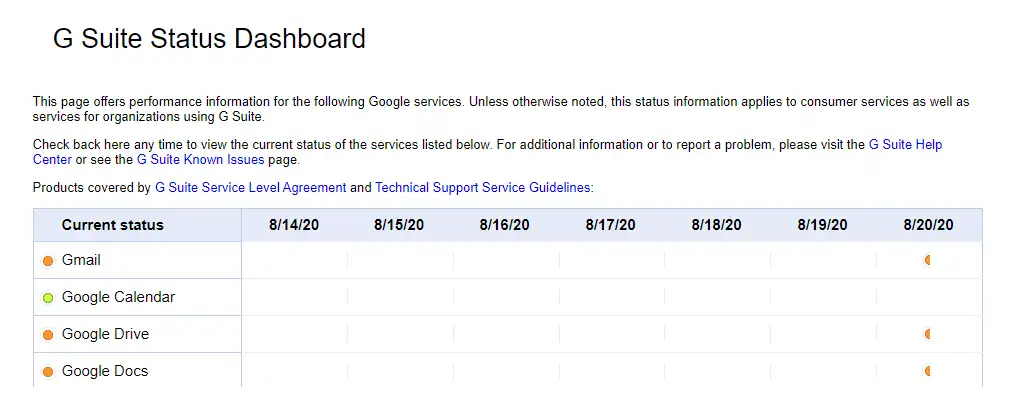Click the 8/17/20 date column header

pos(610,225)
